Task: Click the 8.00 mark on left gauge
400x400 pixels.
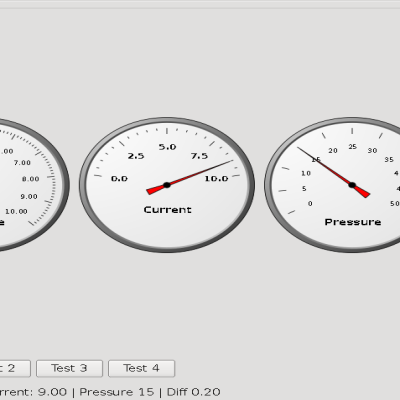Action: pyautogui.click(x=31, y=179)
